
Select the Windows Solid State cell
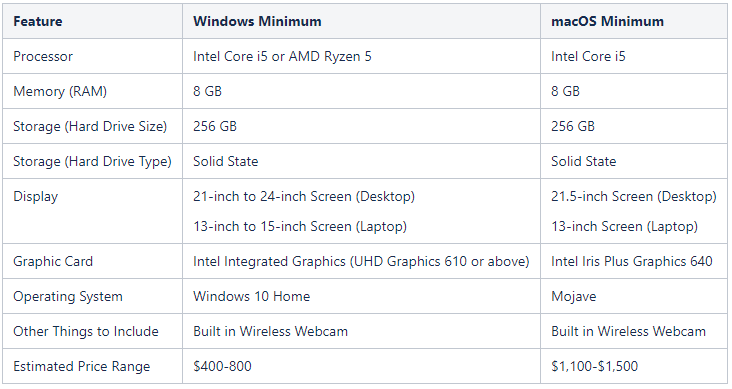pos(361,161)
